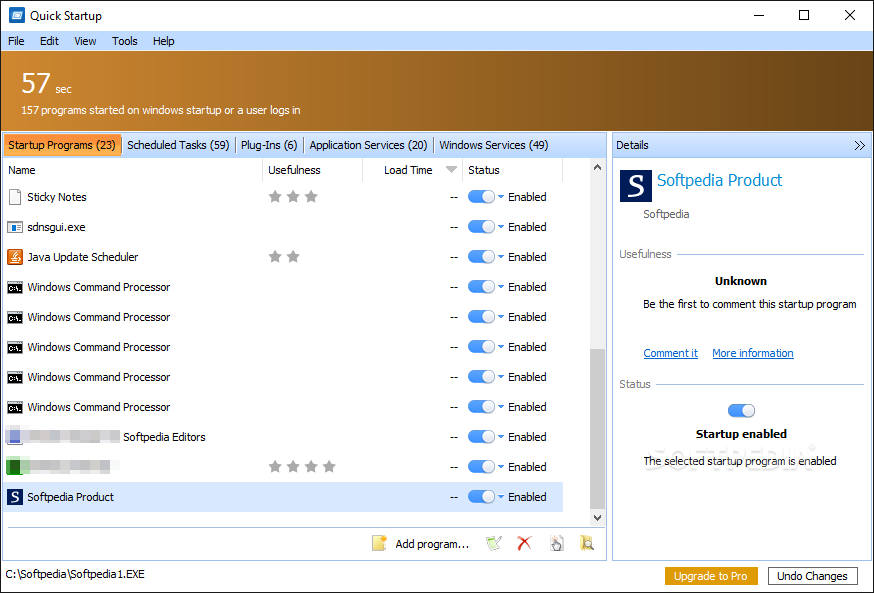The image size is (874, 593).
Task: Click the four-star usefulness rating
Action: click(302, 466)
